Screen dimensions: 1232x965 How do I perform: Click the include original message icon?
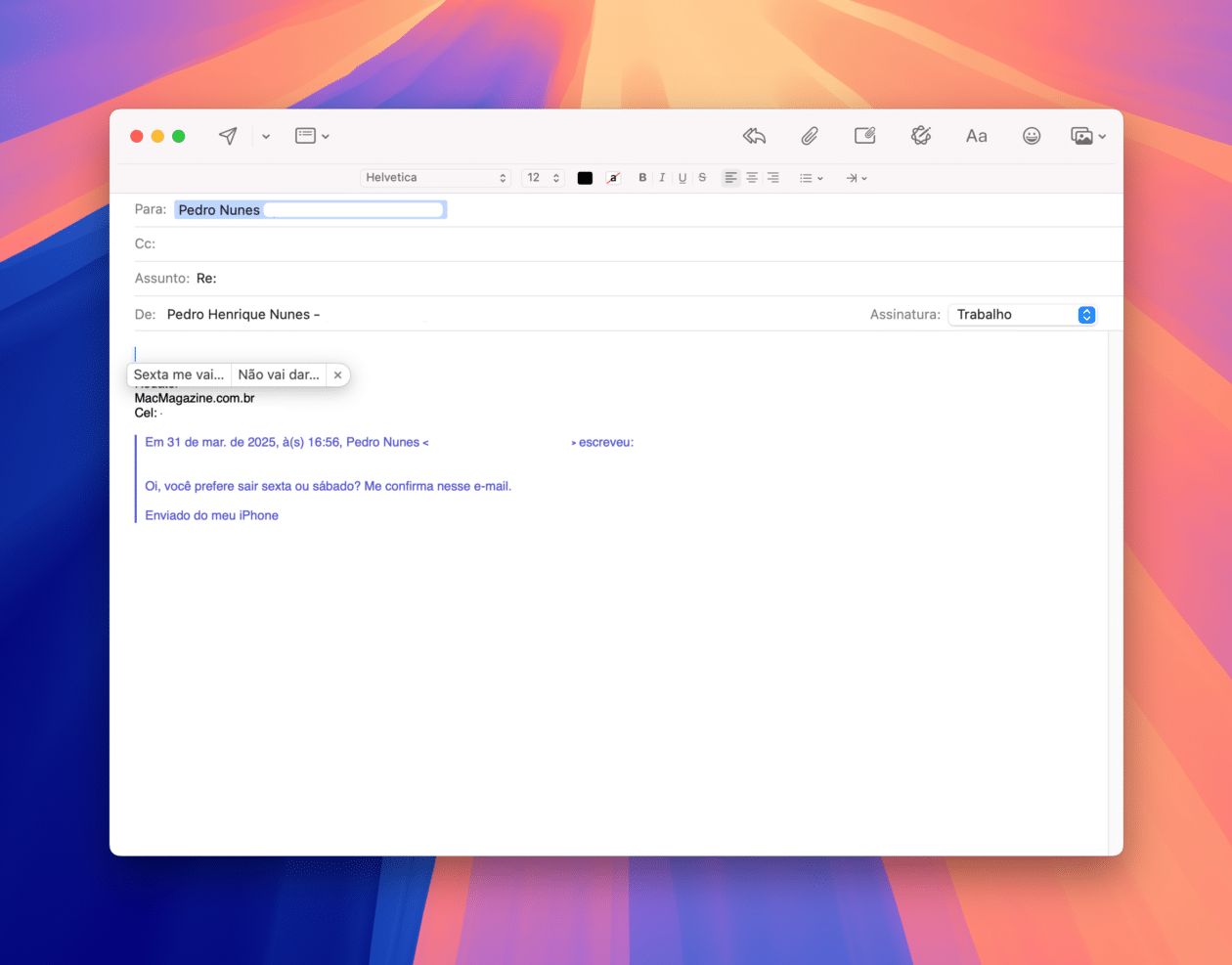click(x=865, y=136)
